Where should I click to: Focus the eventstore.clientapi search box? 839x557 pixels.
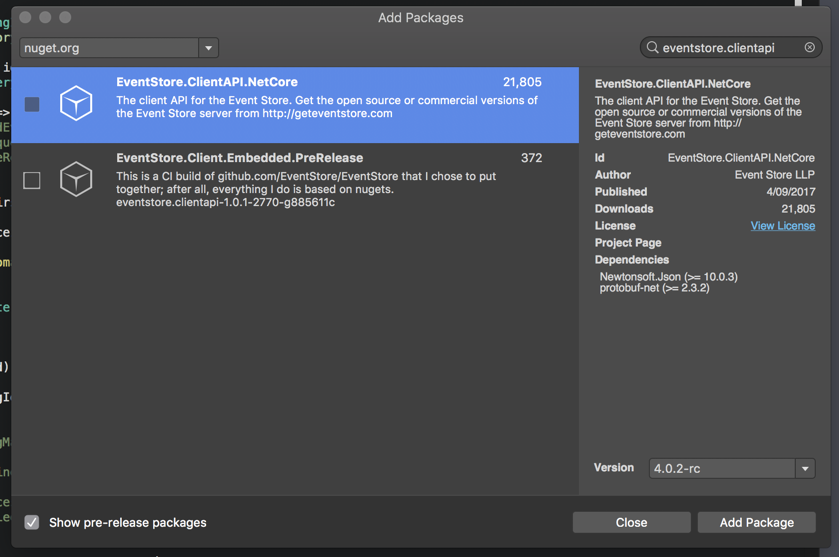[x=731, y=48]
